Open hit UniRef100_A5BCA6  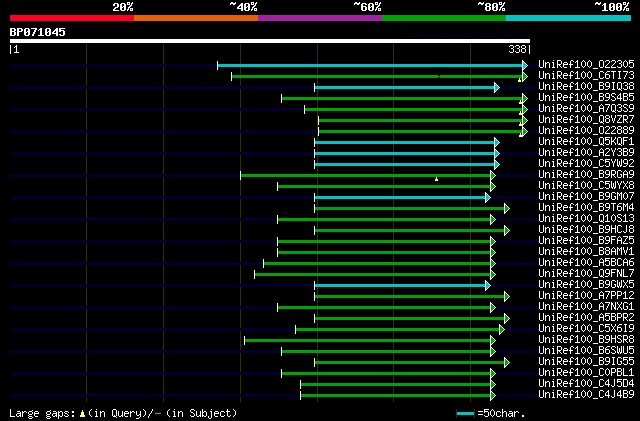586,263
